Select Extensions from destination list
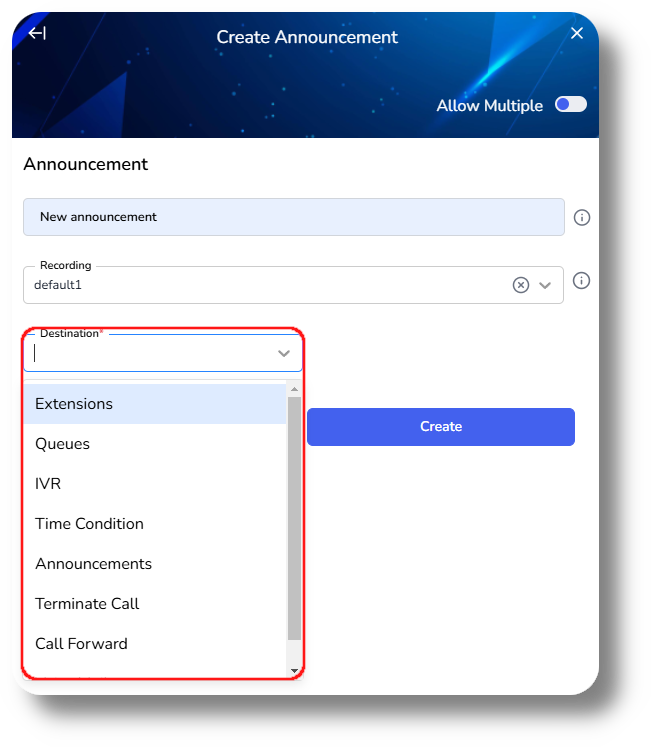This screenshot has height=747, width=651. tap(155, 404)
